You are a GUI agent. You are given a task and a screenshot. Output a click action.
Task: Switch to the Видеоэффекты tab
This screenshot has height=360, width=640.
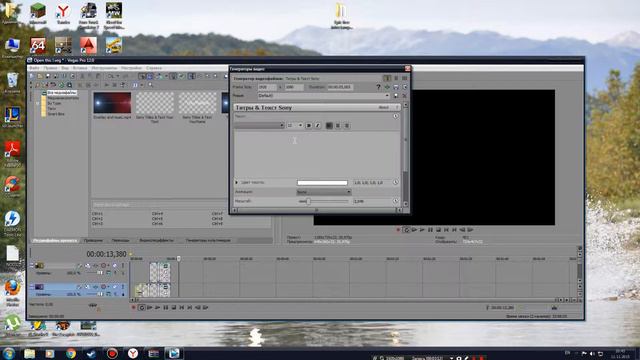coord(156,240)
